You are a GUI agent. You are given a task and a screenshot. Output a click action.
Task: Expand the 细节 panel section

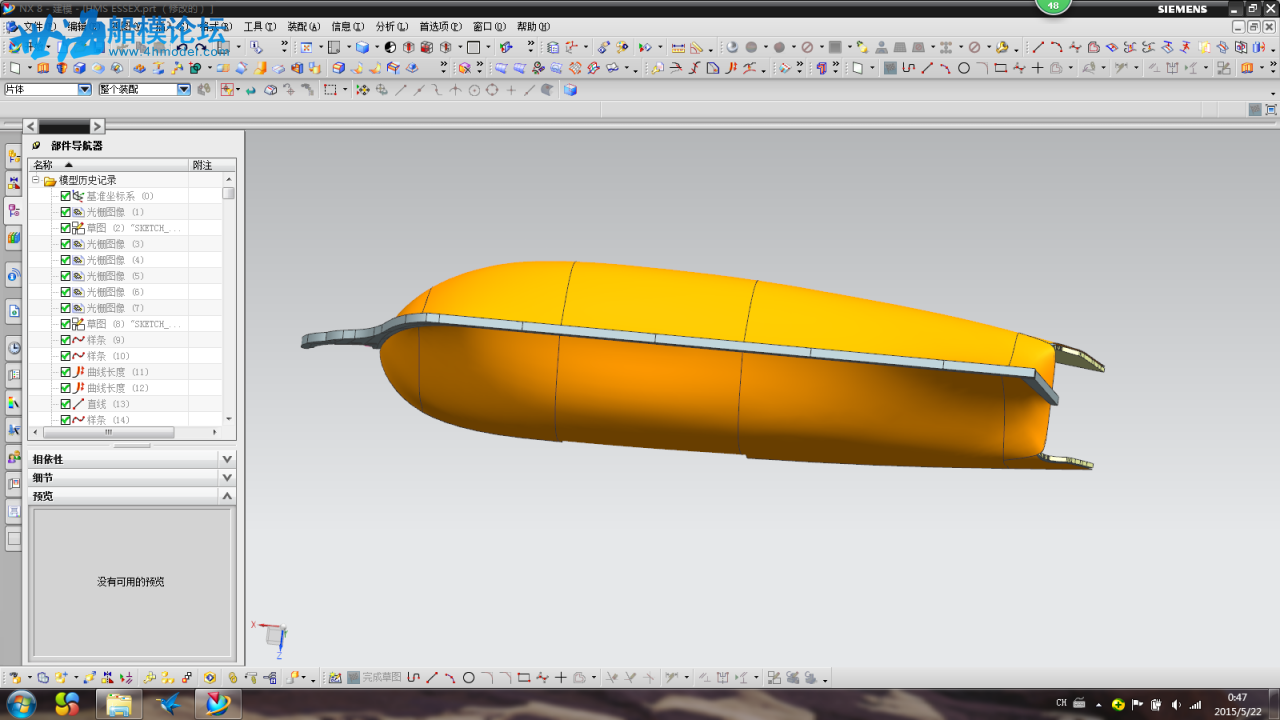[227, 478]
